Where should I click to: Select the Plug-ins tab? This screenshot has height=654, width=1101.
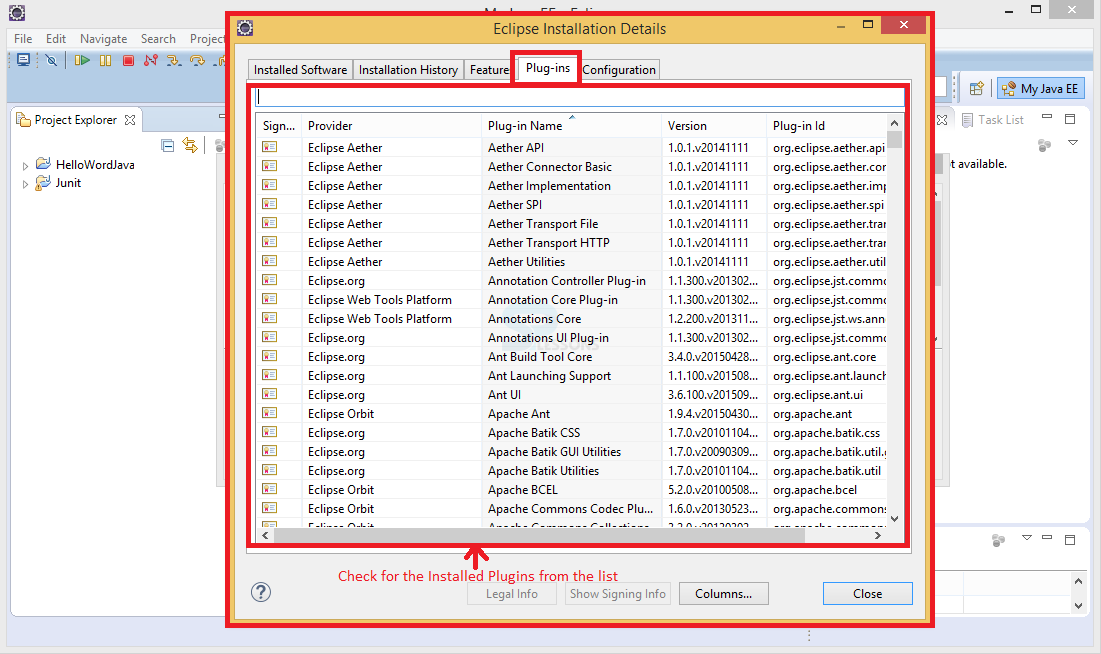[548, 68]
